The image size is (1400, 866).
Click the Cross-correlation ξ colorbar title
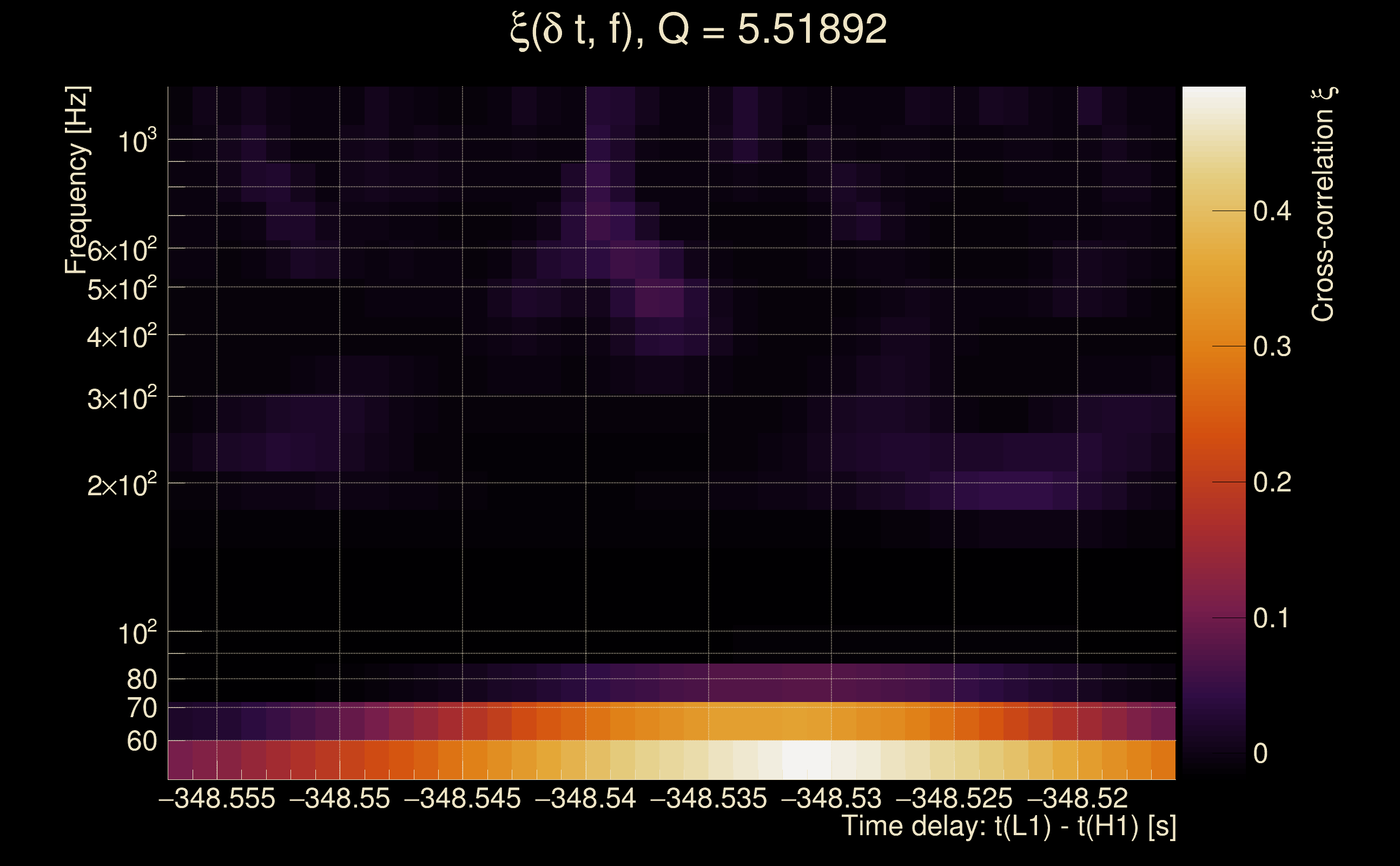click(1323, 205)
